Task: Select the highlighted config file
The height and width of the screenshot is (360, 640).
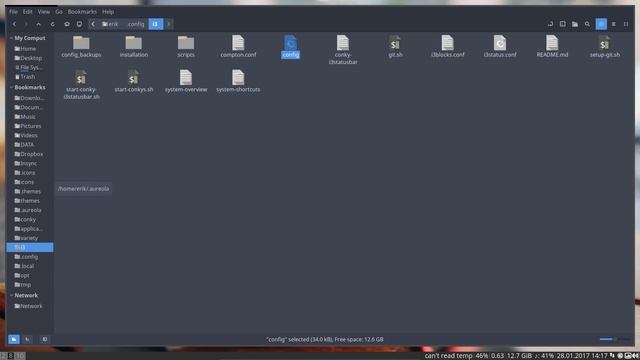Action: 291,47
